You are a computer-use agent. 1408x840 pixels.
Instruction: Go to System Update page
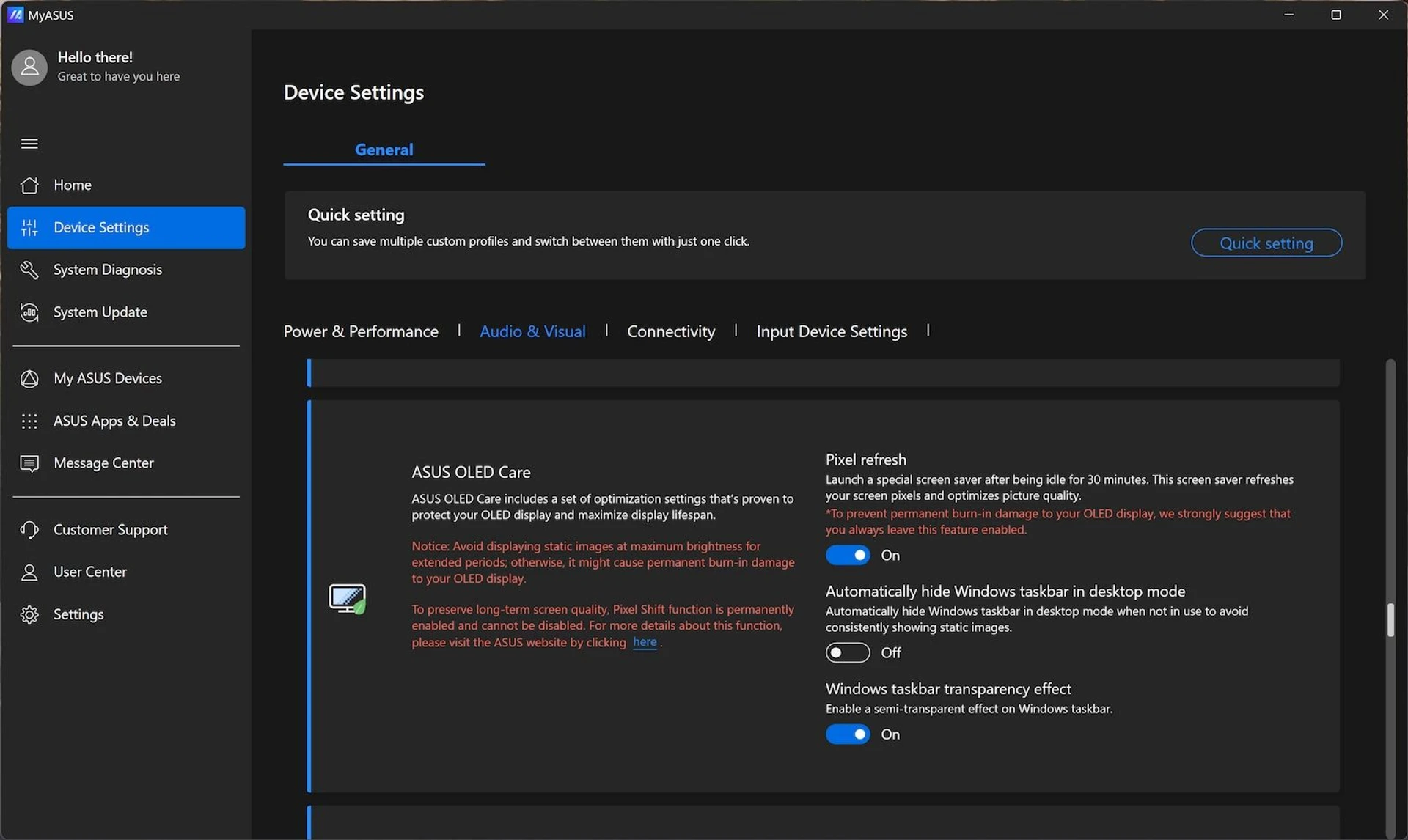(126, 312)
